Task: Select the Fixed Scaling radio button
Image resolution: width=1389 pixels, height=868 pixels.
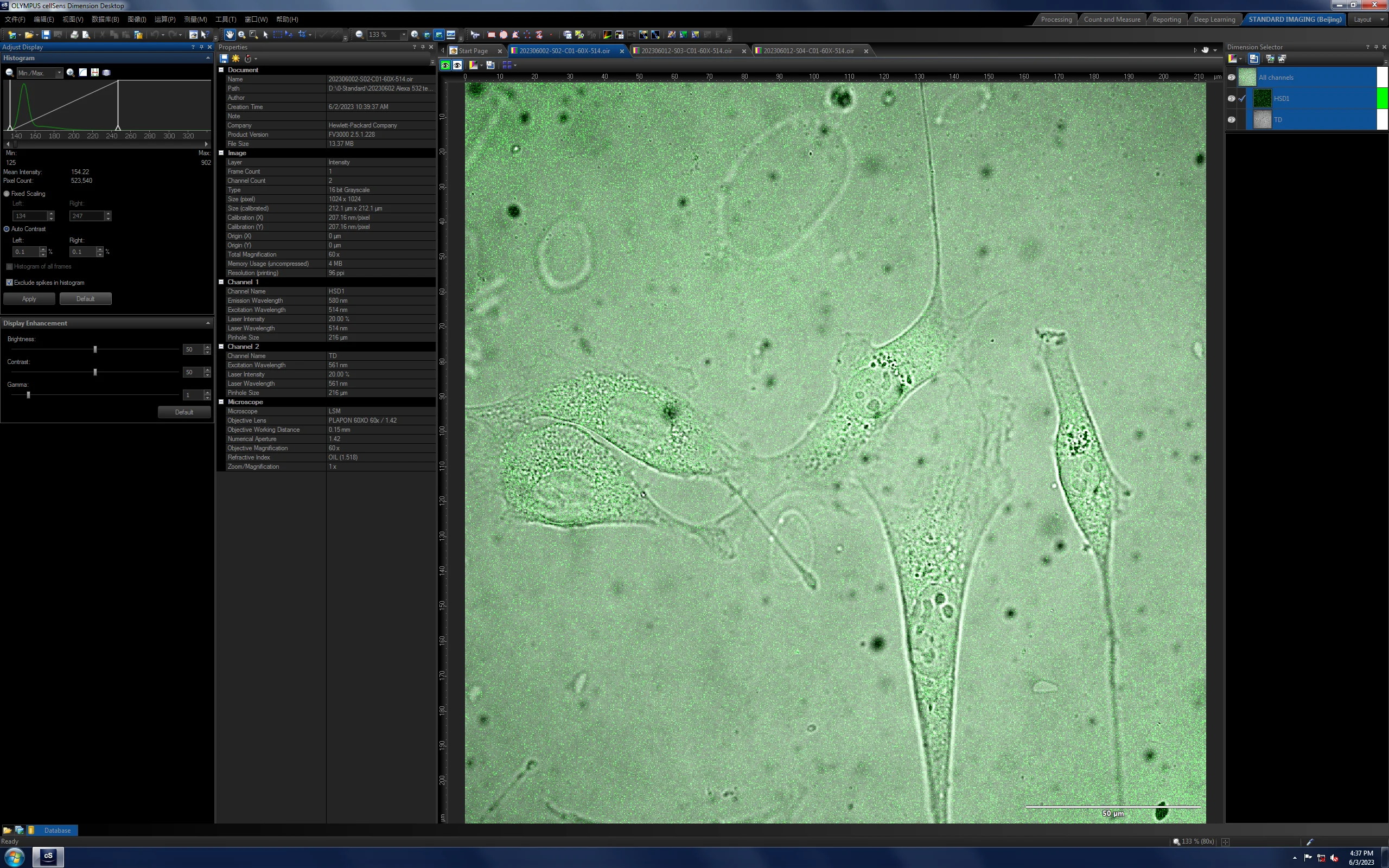Action: click(x=7, y=194)
